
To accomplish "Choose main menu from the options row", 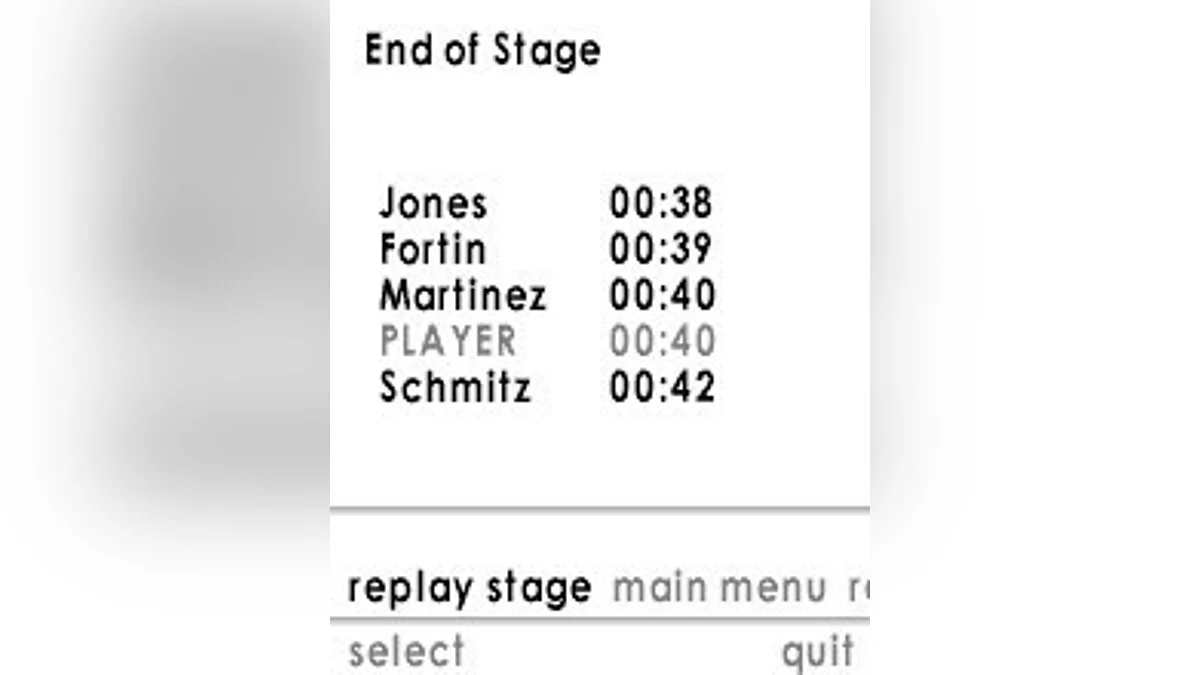I will click(719, 588).
